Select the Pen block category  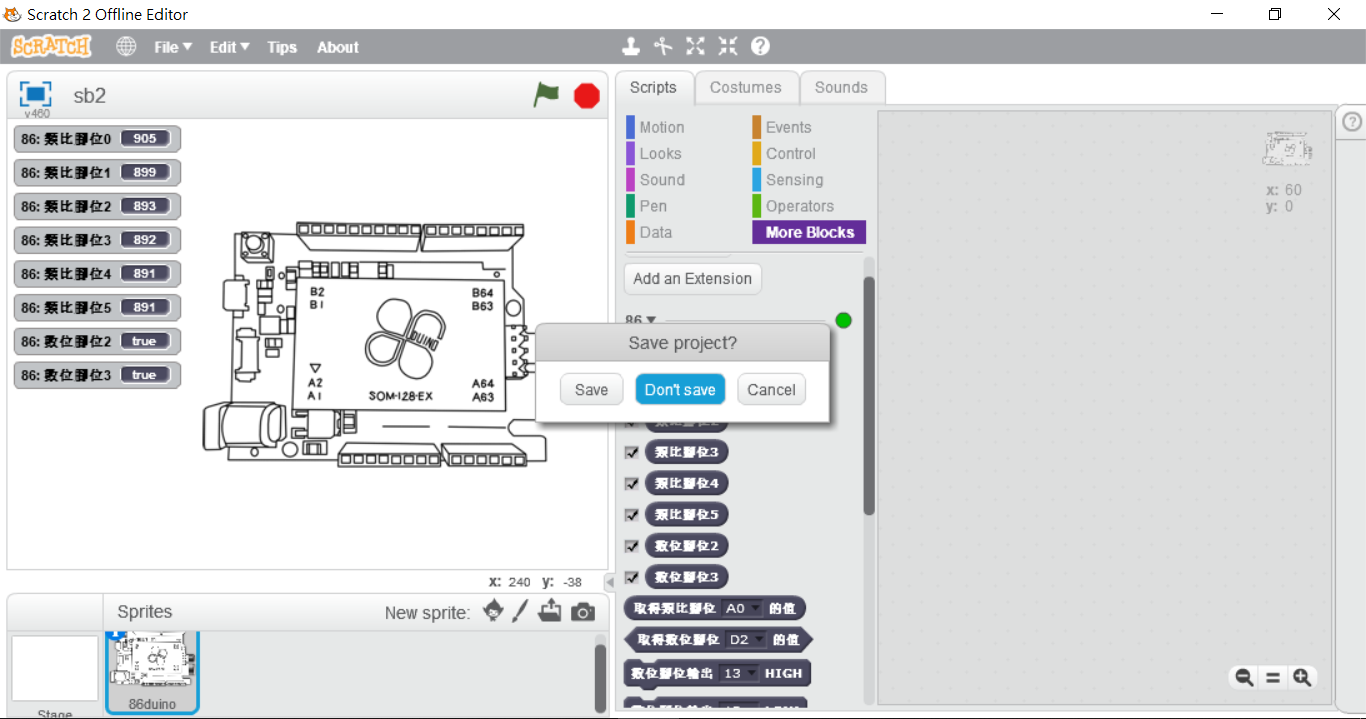tap(653, 206)
